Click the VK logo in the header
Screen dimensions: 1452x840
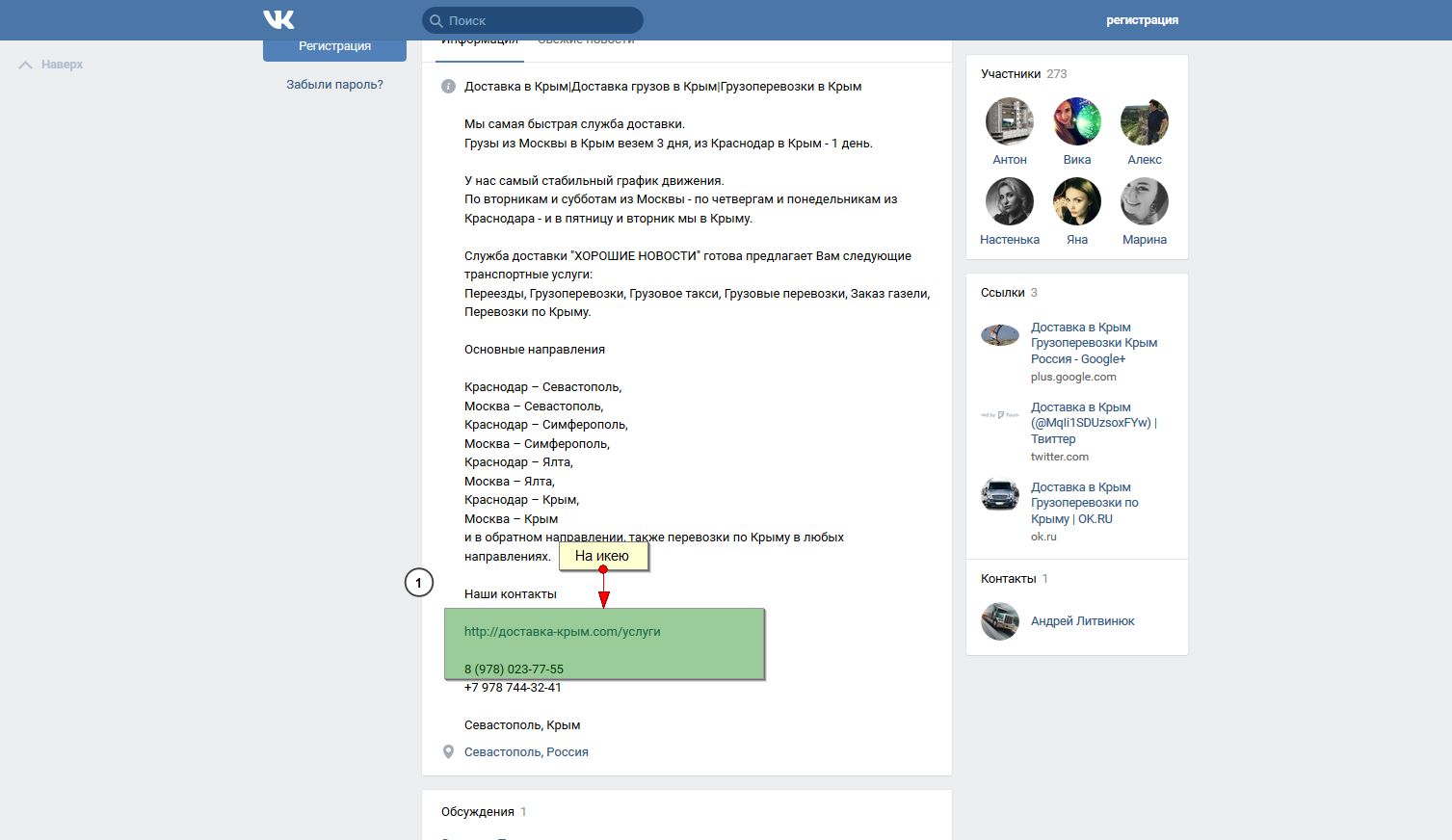tap(278, 19)
